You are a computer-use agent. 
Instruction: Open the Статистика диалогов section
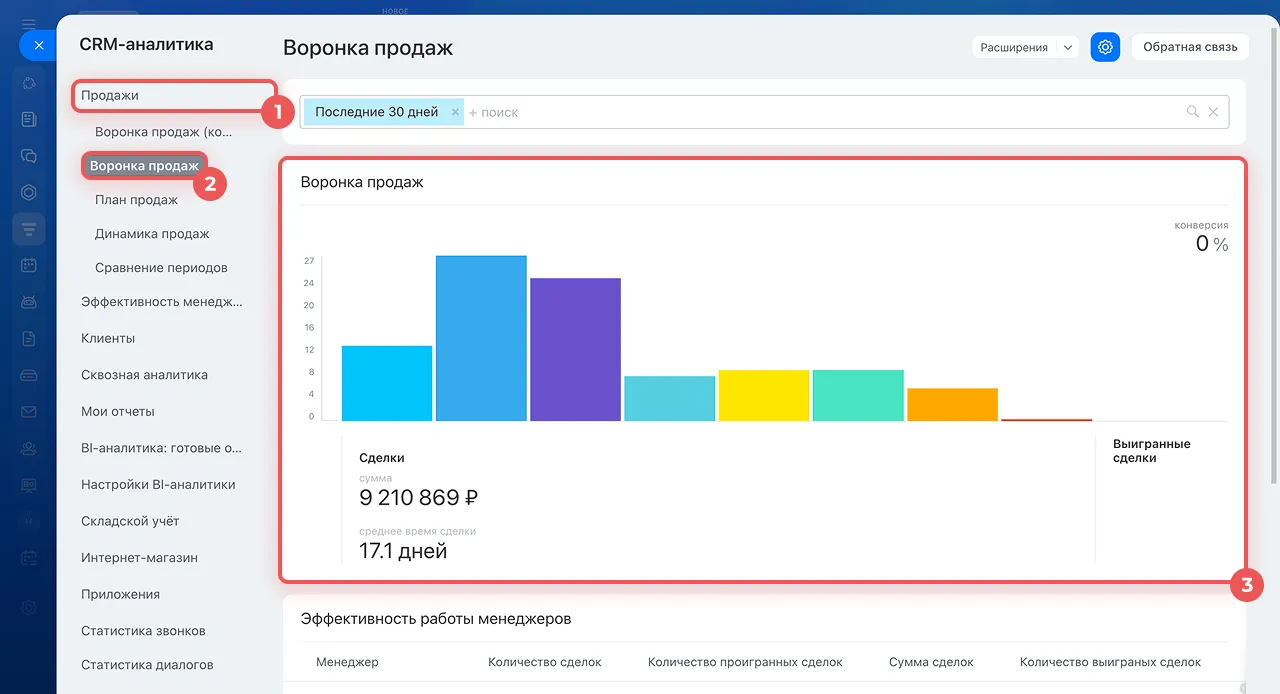147,665
